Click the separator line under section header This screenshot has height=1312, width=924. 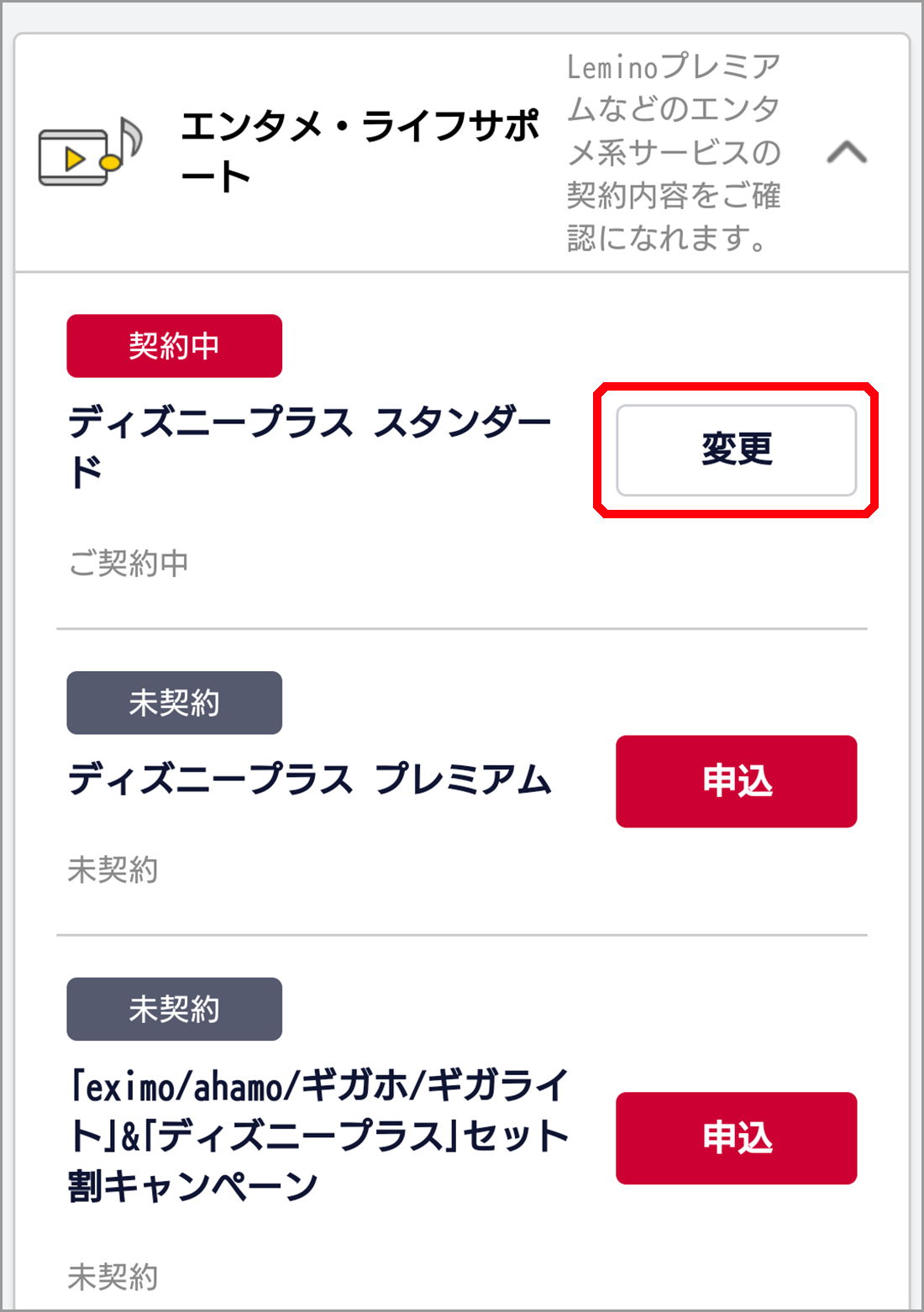point(462,272)
